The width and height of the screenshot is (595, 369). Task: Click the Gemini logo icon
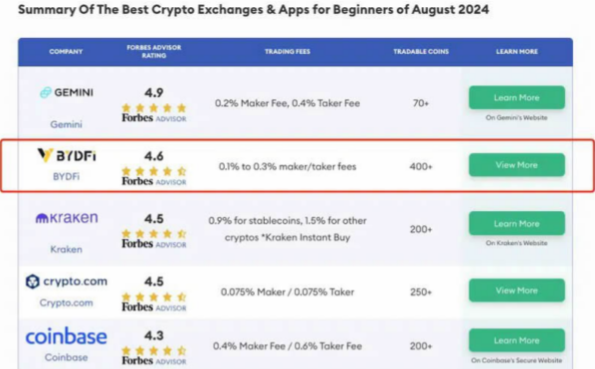click(x=46, y=93)
